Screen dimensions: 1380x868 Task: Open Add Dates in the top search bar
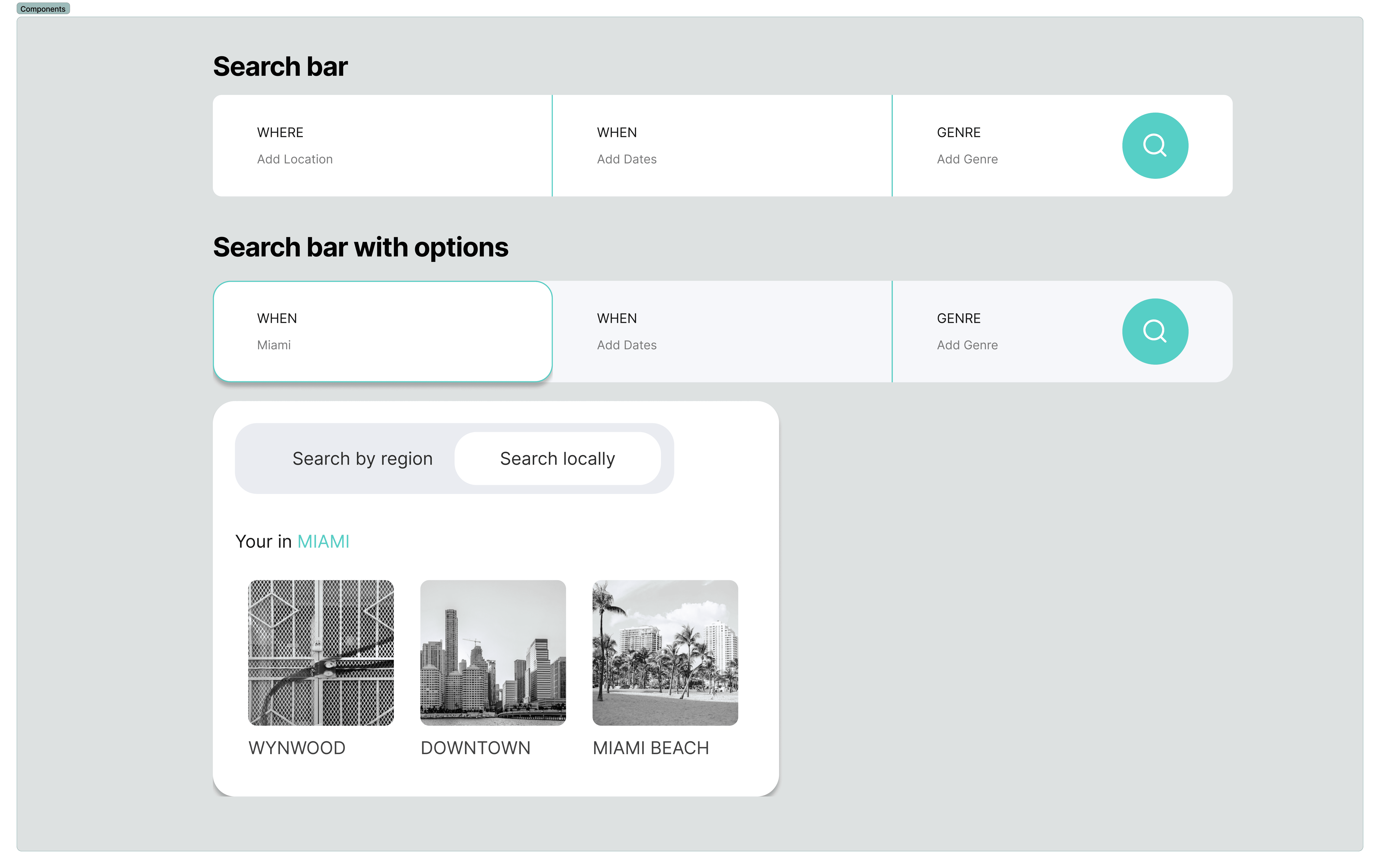click(x=722, y=145)
